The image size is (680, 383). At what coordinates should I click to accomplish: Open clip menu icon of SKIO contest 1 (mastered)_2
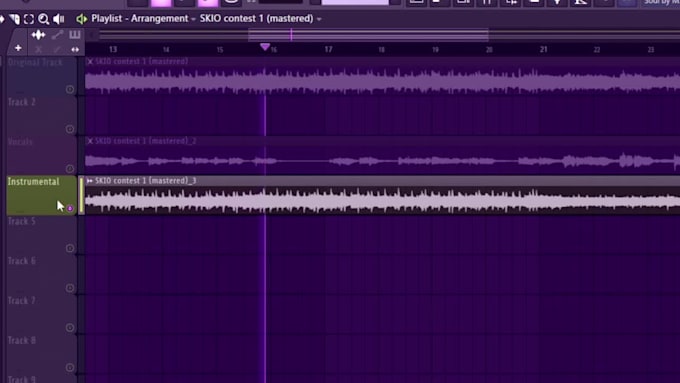[90, 141]
